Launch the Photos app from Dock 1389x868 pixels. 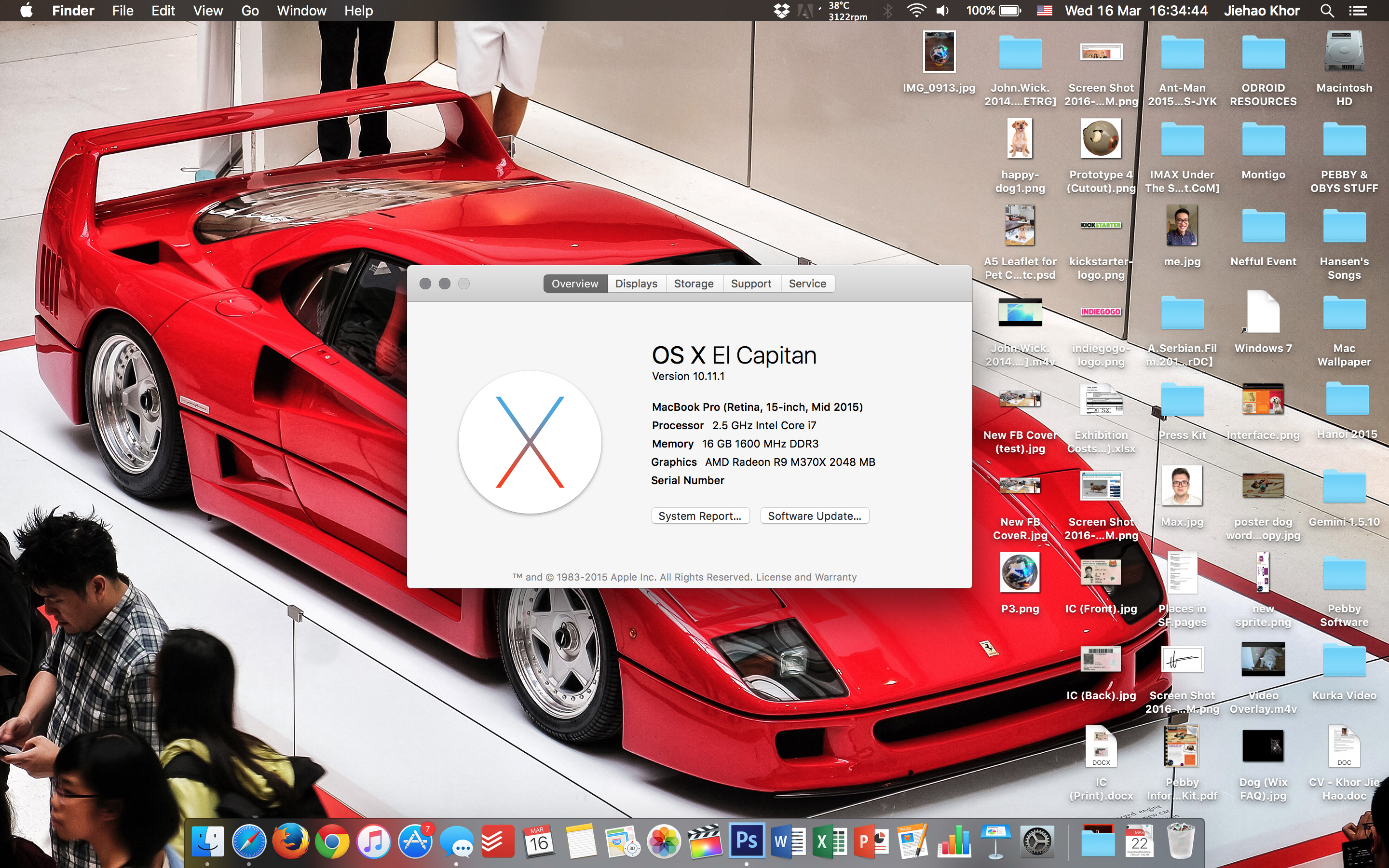664,842
